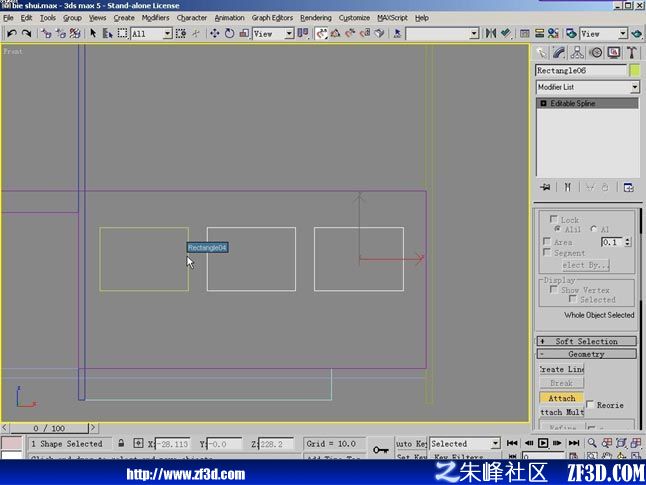The height and width of the screenshot is (485, 646).
Task: Open the Schematic View icon
Action: click(x=539, y=33)
